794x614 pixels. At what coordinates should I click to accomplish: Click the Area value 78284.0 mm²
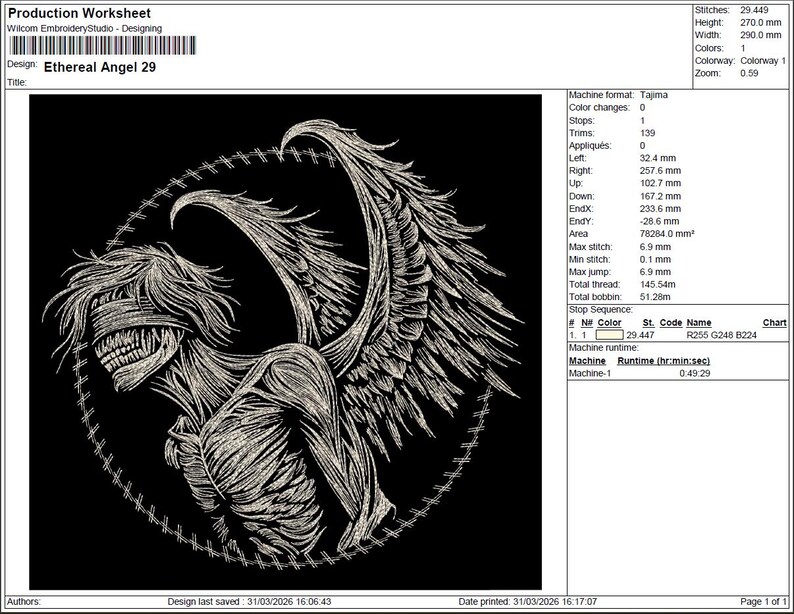(667, 234)
